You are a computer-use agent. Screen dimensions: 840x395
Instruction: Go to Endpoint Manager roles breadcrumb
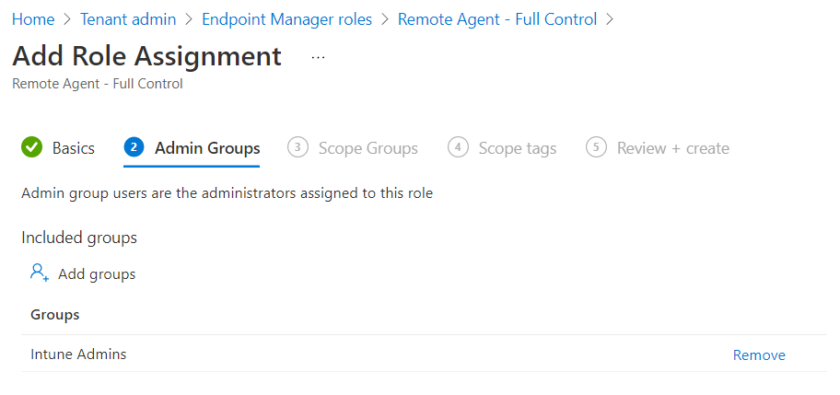click(287, 20)
